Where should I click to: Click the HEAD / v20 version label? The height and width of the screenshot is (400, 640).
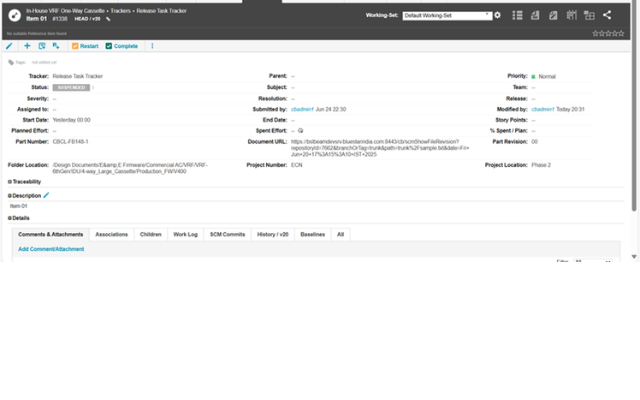(87, 19)
